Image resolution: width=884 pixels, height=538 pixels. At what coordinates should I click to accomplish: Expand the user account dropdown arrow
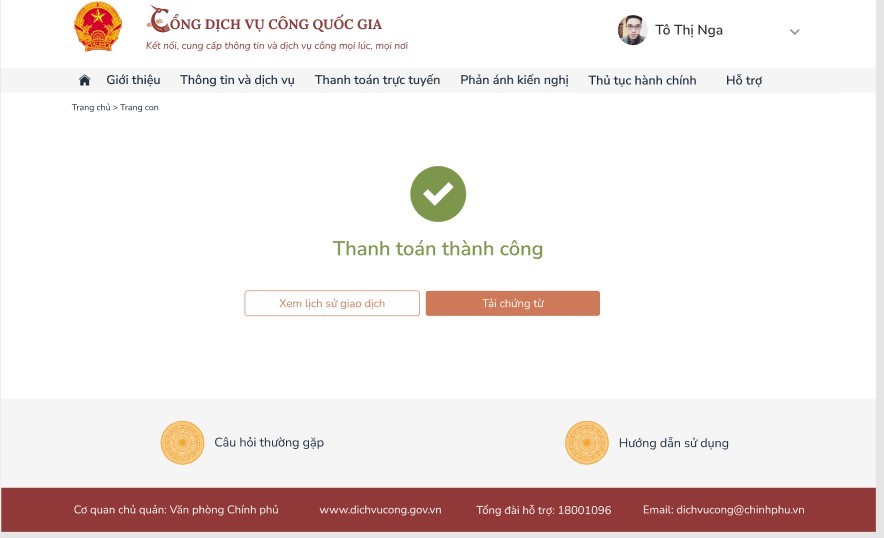pos(795,32)
